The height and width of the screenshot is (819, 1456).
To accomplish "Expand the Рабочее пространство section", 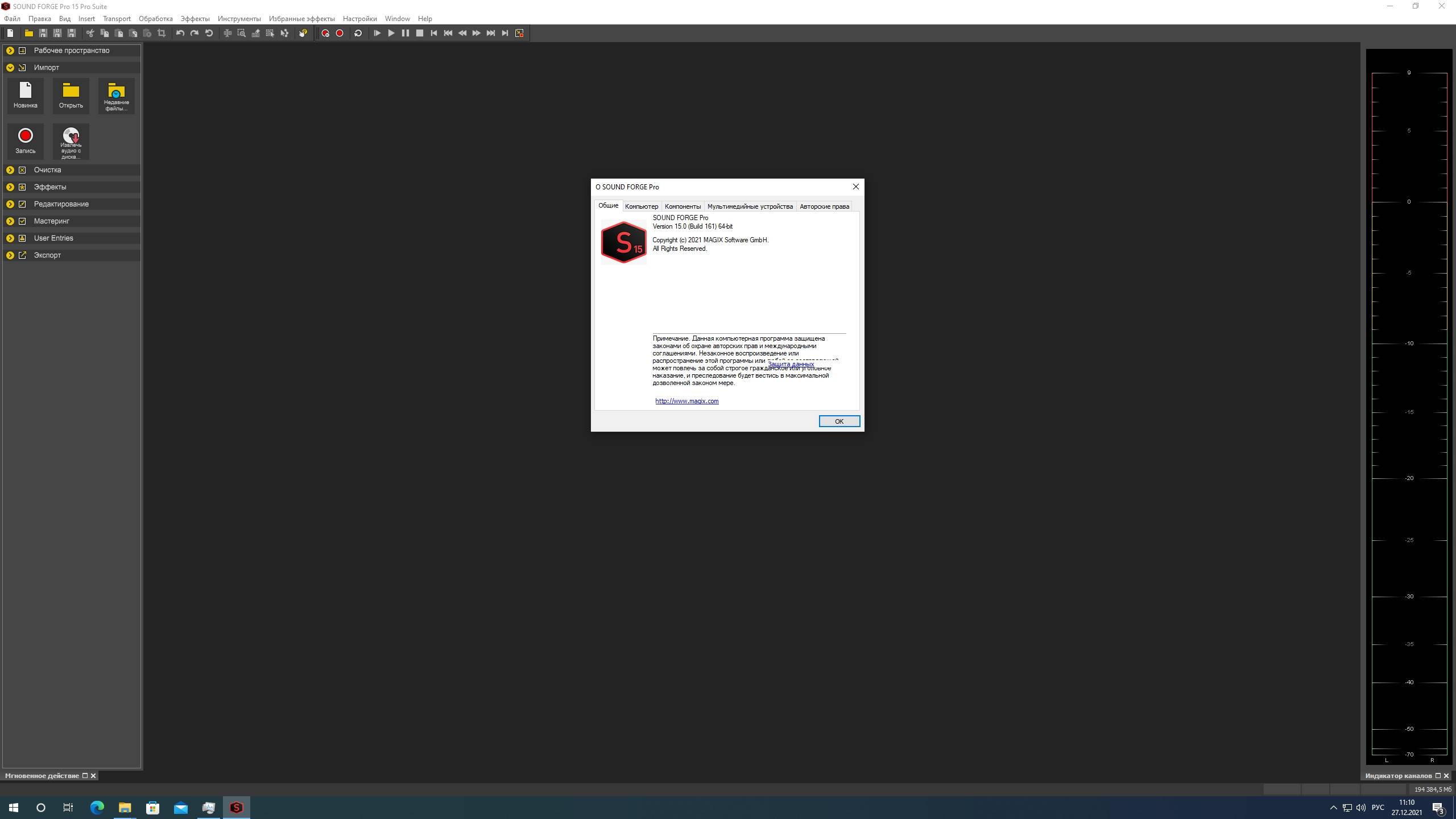I will coord(10,51).
